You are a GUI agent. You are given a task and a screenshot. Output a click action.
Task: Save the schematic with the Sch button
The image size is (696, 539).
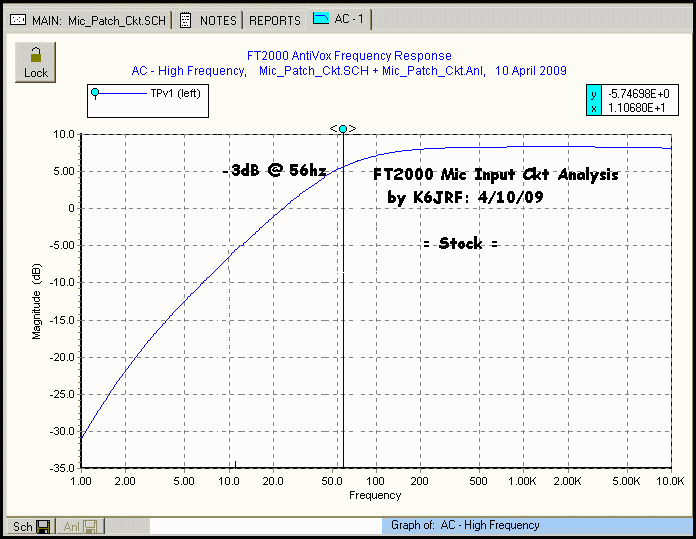(30, 526)
